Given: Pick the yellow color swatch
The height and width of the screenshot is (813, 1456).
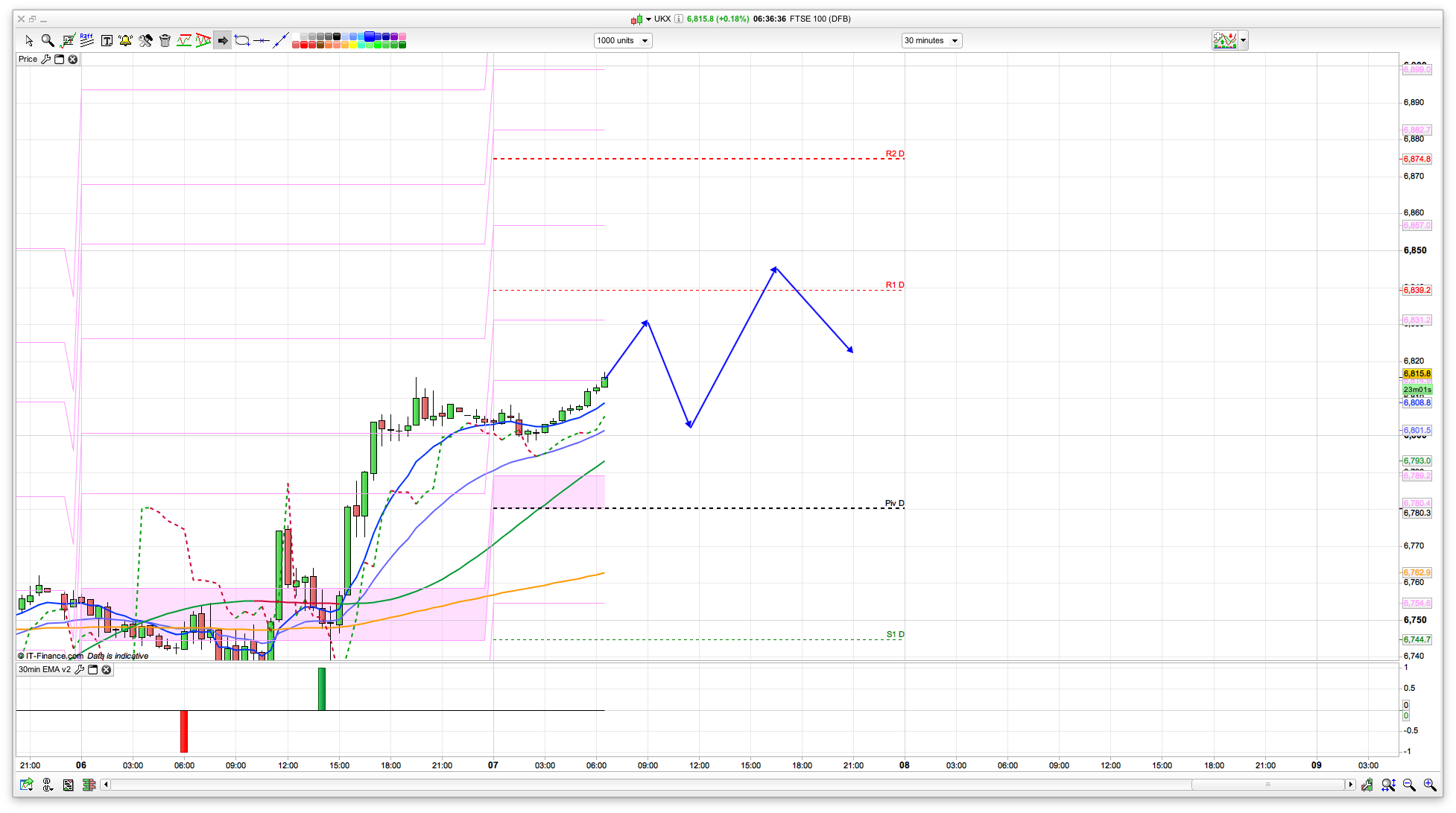Looking at the screenshot, I should [x=352, y=45].
